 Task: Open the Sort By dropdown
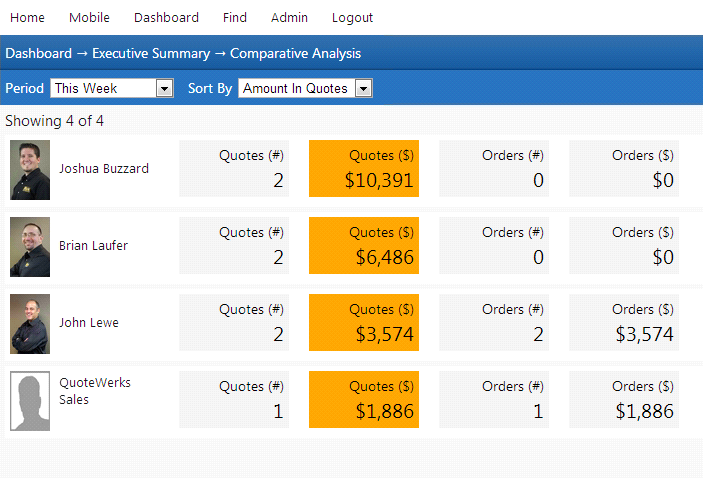[305, 88]
